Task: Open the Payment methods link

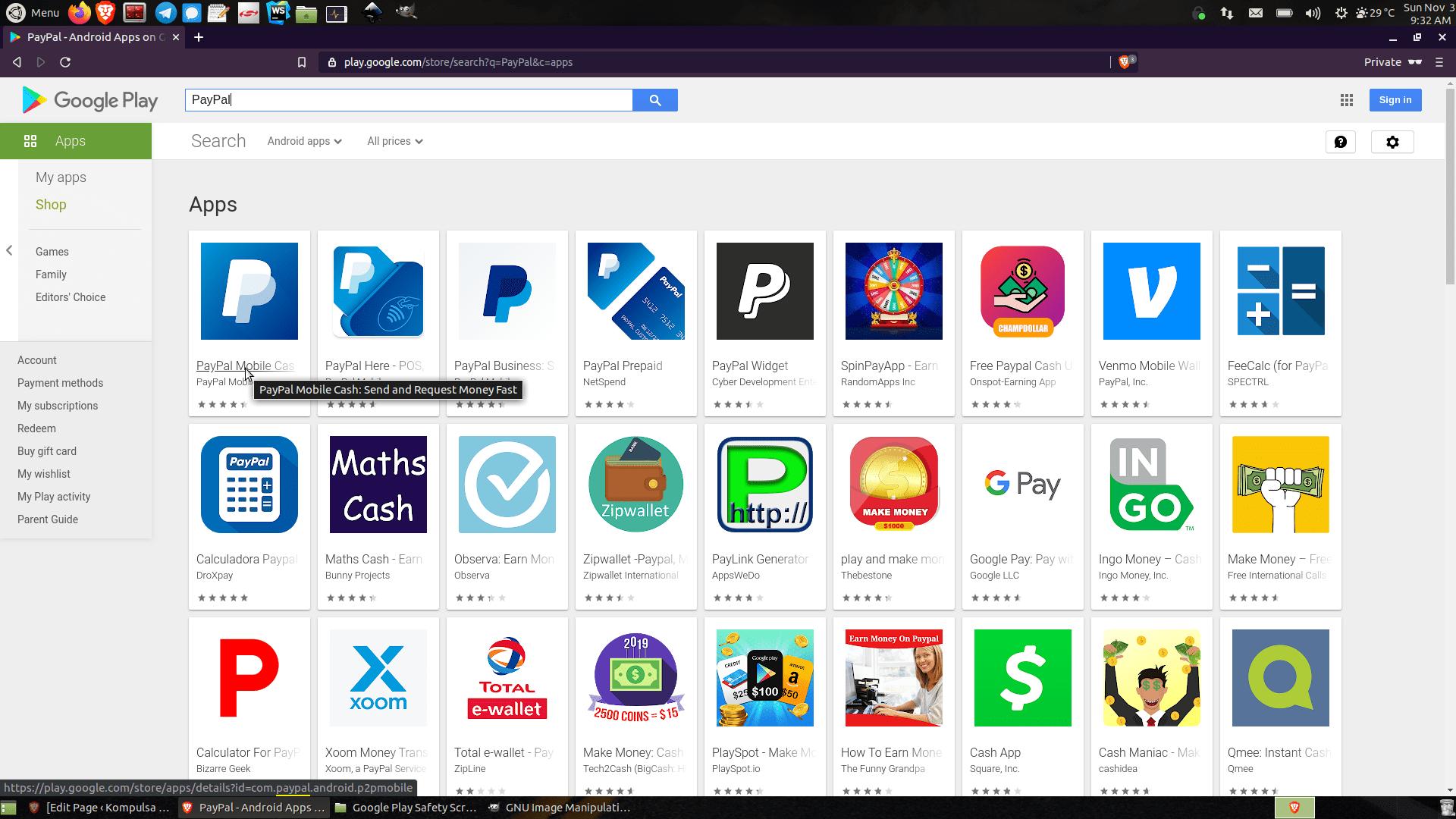Action: tap(60, 383)
